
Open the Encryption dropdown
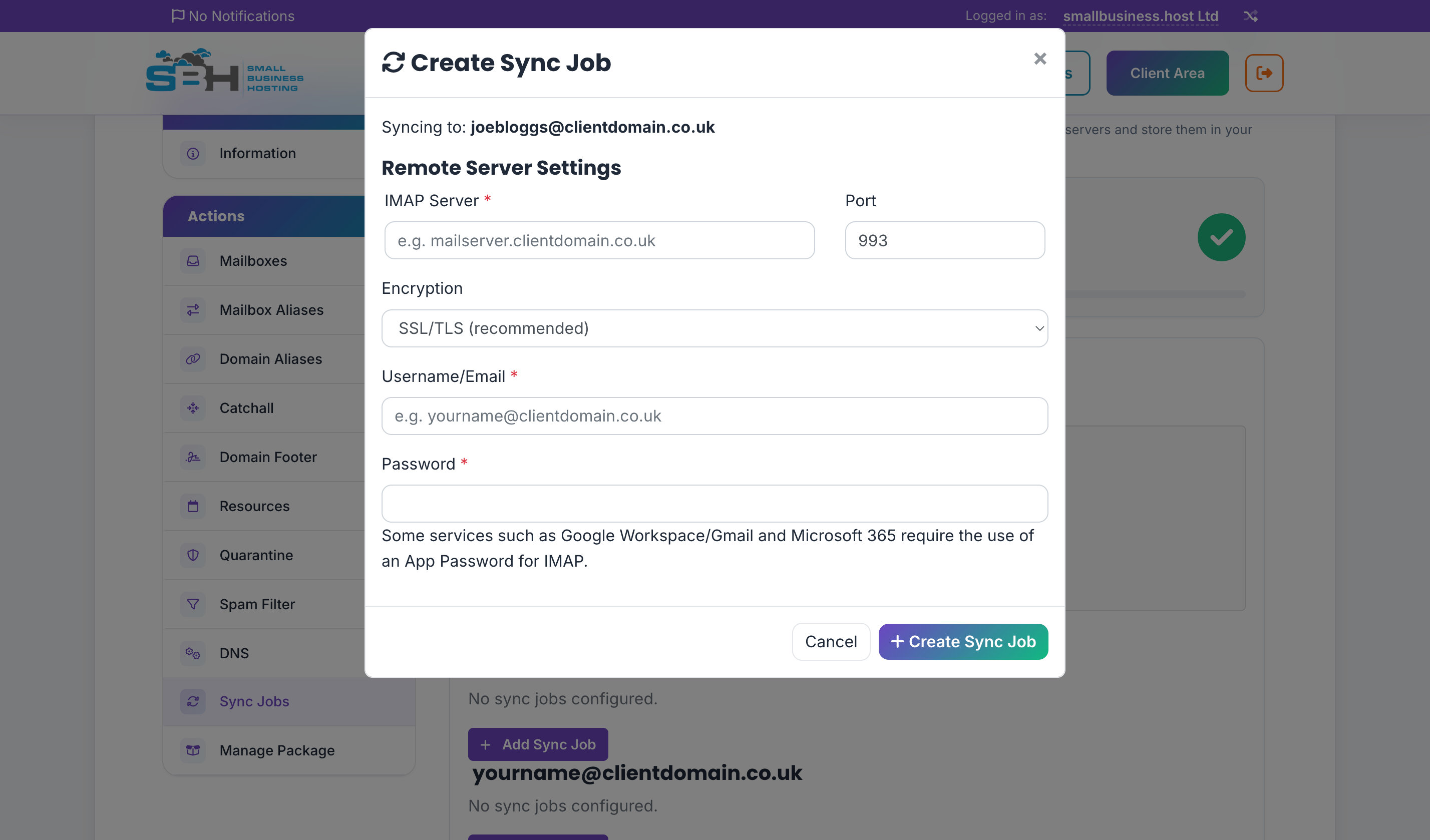pos(714,328)
